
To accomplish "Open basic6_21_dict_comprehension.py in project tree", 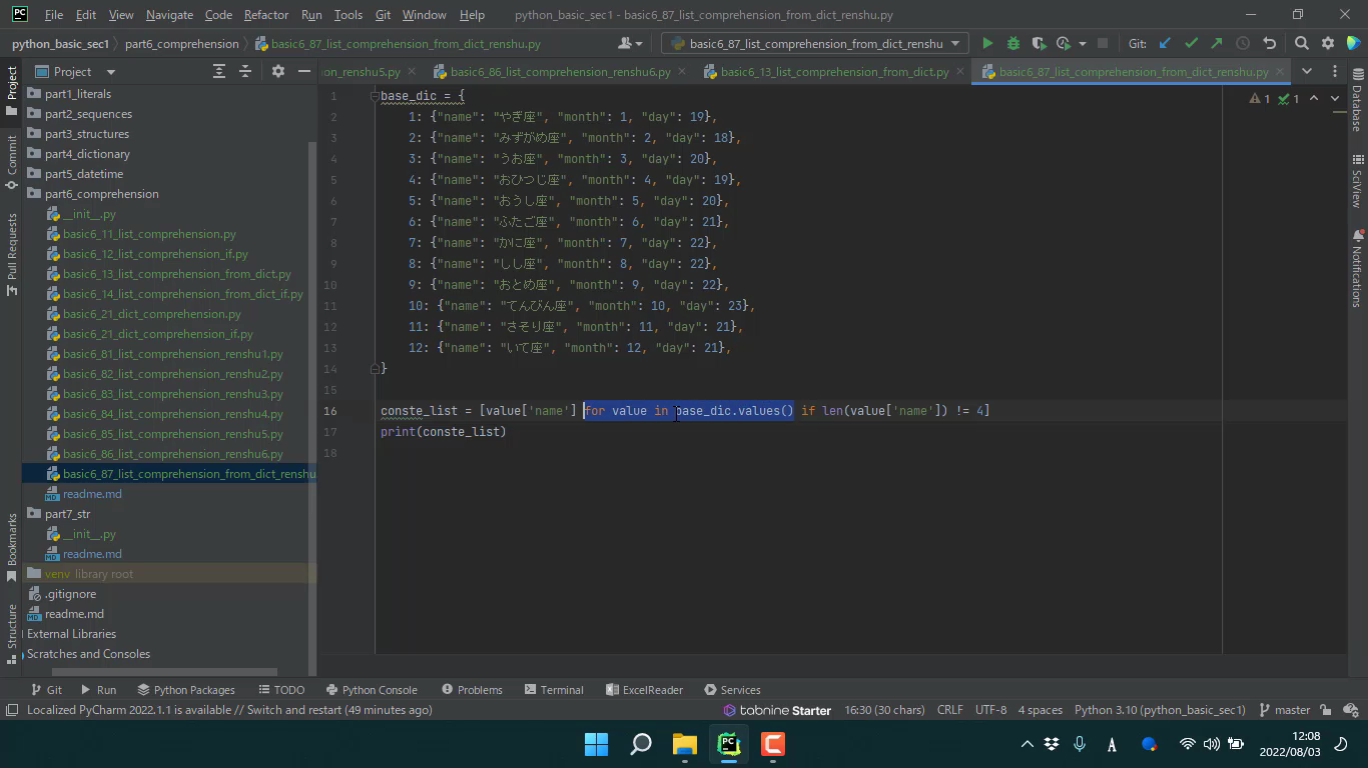I will click(x=152, y=314).
